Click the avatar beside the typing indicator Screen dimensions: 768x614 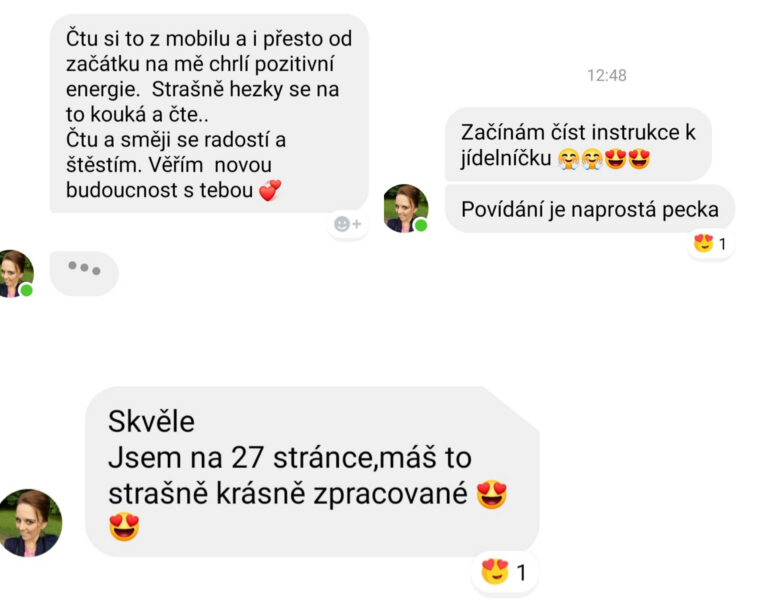click(16, 273)
